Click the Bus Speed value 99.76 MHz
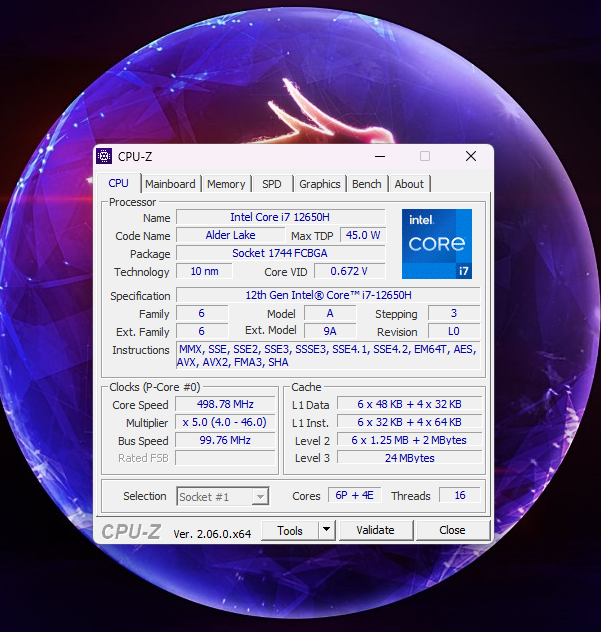 click(225, 440)
